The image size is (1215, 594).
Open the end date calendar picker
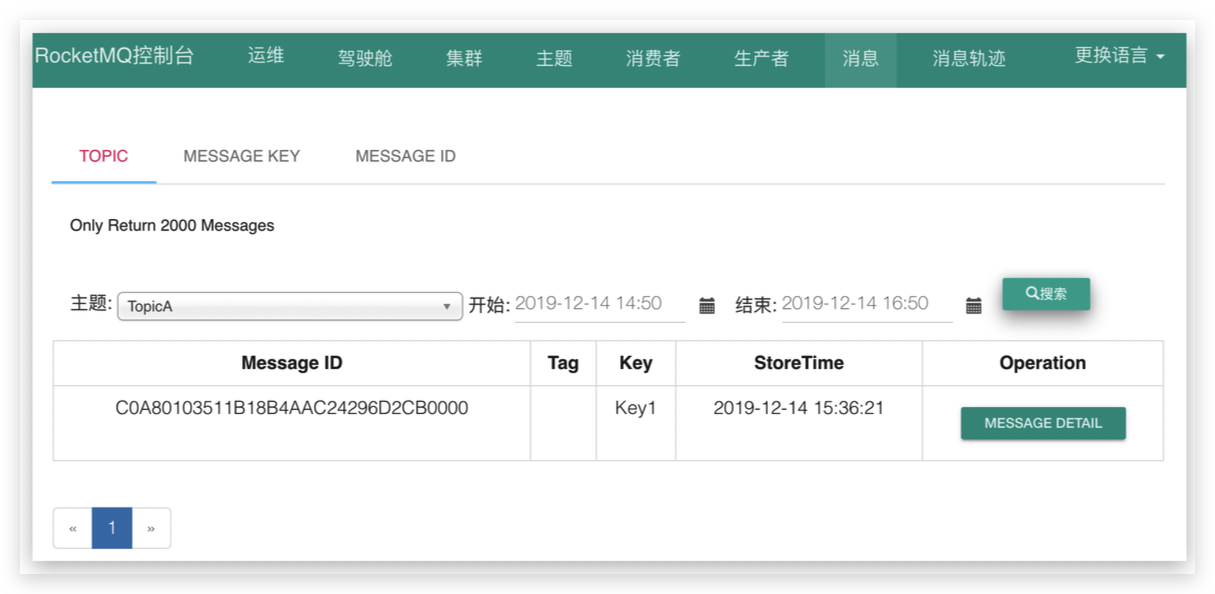(974, 305)
